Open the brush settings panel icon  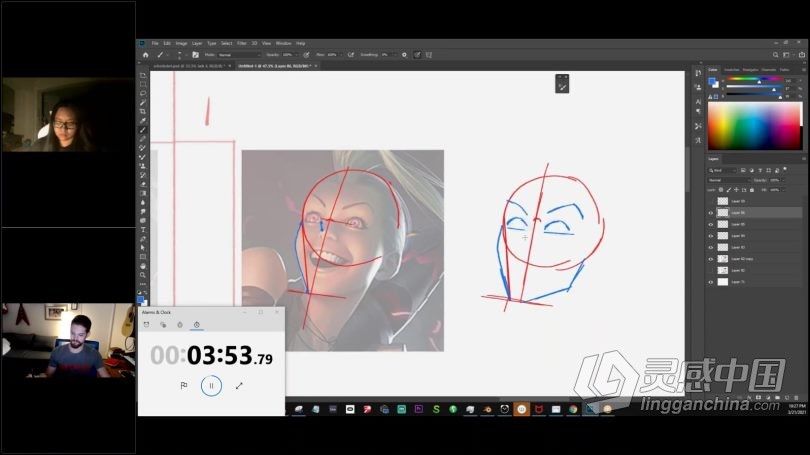tap(195, 55)
